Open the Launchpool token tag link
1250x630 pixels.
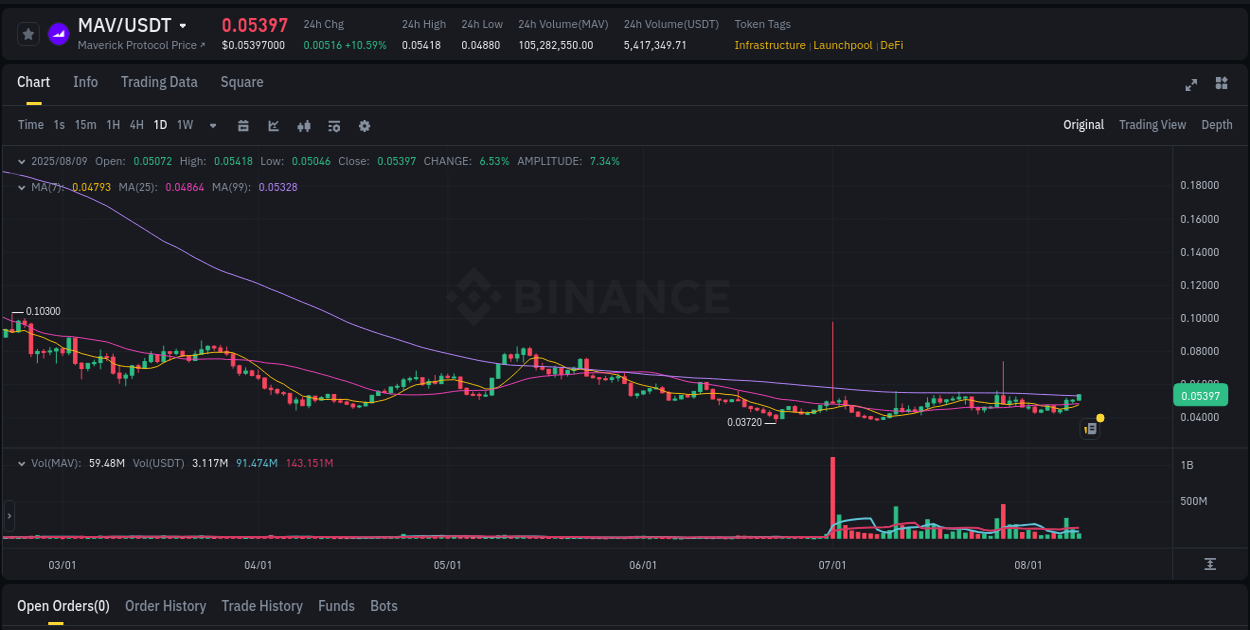[843, 45]
